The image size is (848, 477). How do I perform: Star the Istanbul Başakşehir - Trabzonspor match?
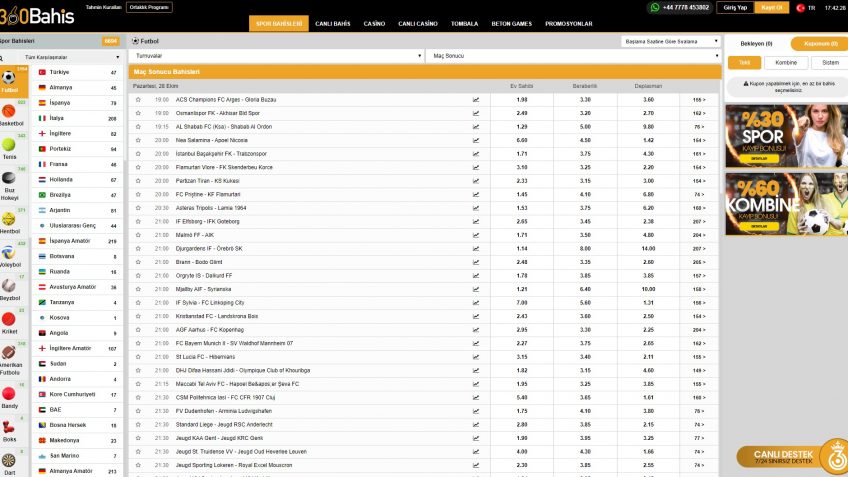(x=138, y=154)
